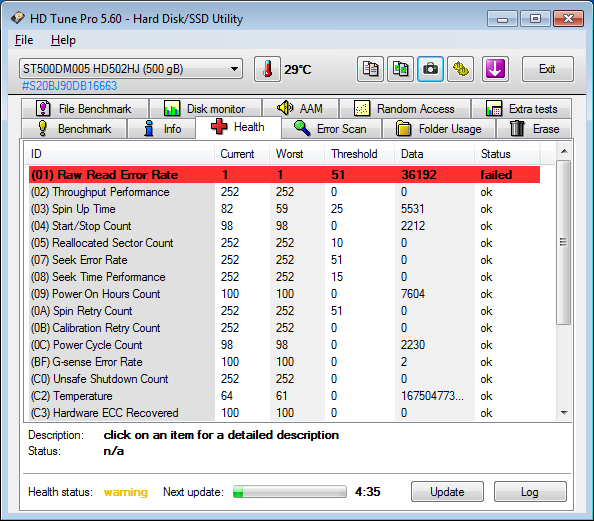The height and width of the screenshot is (521, 594).
Task: Click the camera save screenshot icon
Action: pos(430,69)
